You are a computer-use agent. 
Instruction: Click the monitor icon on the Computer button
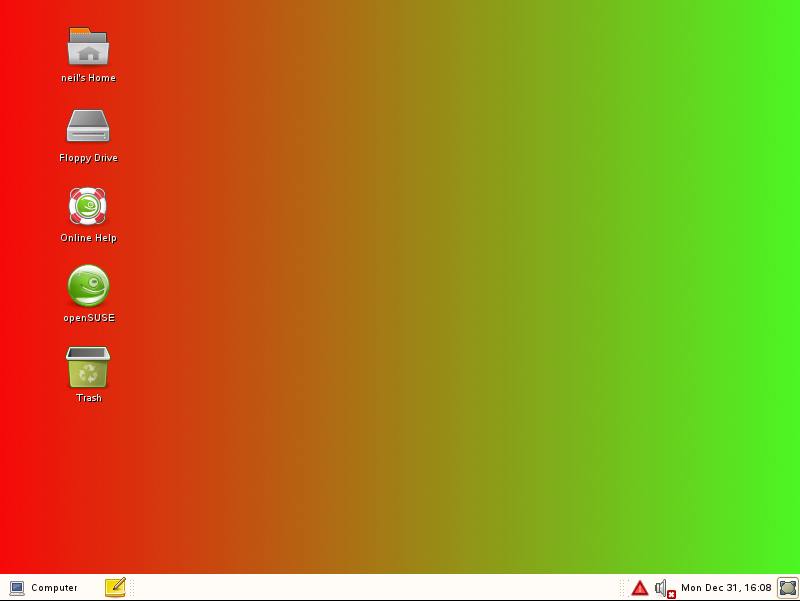click(15, 588)
